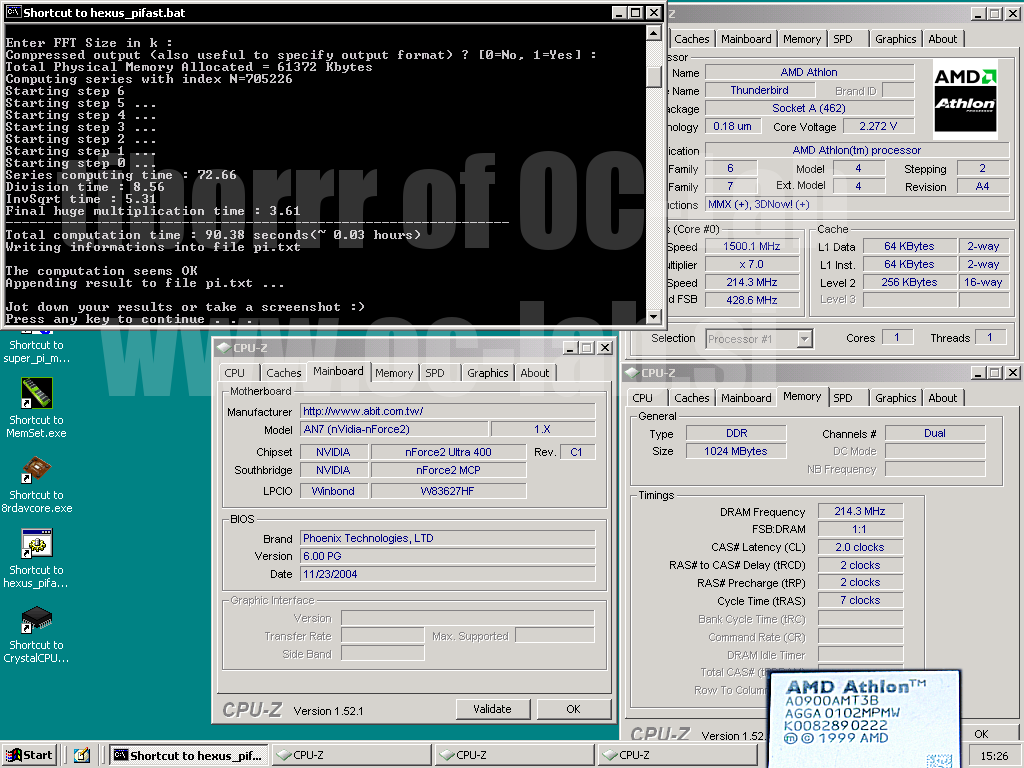This screenshot has height=768, width=1024.
Task: Open the Caches tab in top CPU-Z window
Action: pyautogui.click(x=692, y=39)
